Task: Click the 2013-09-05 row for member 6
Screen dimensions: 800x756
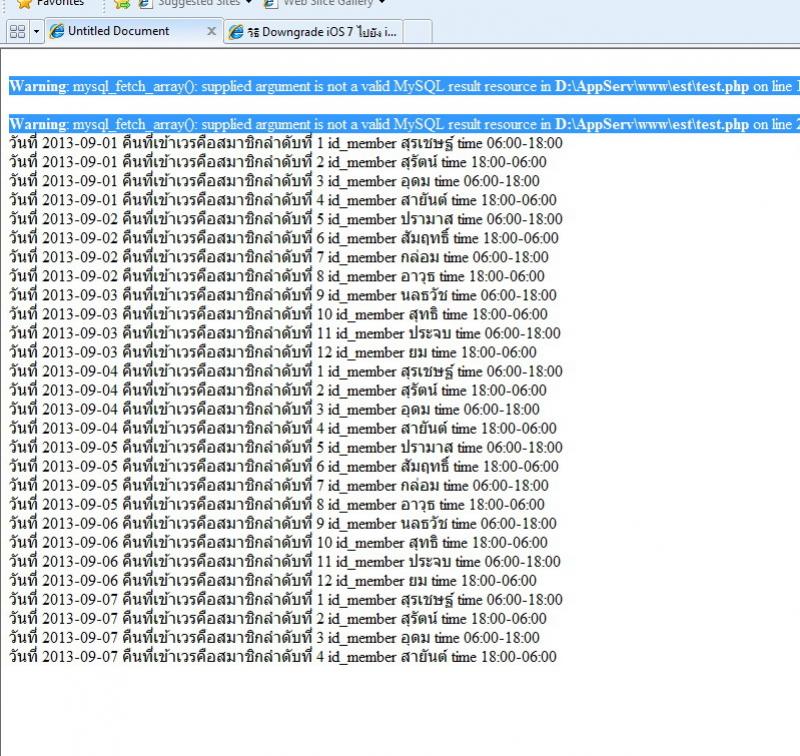Action: (x=284, y=467)
